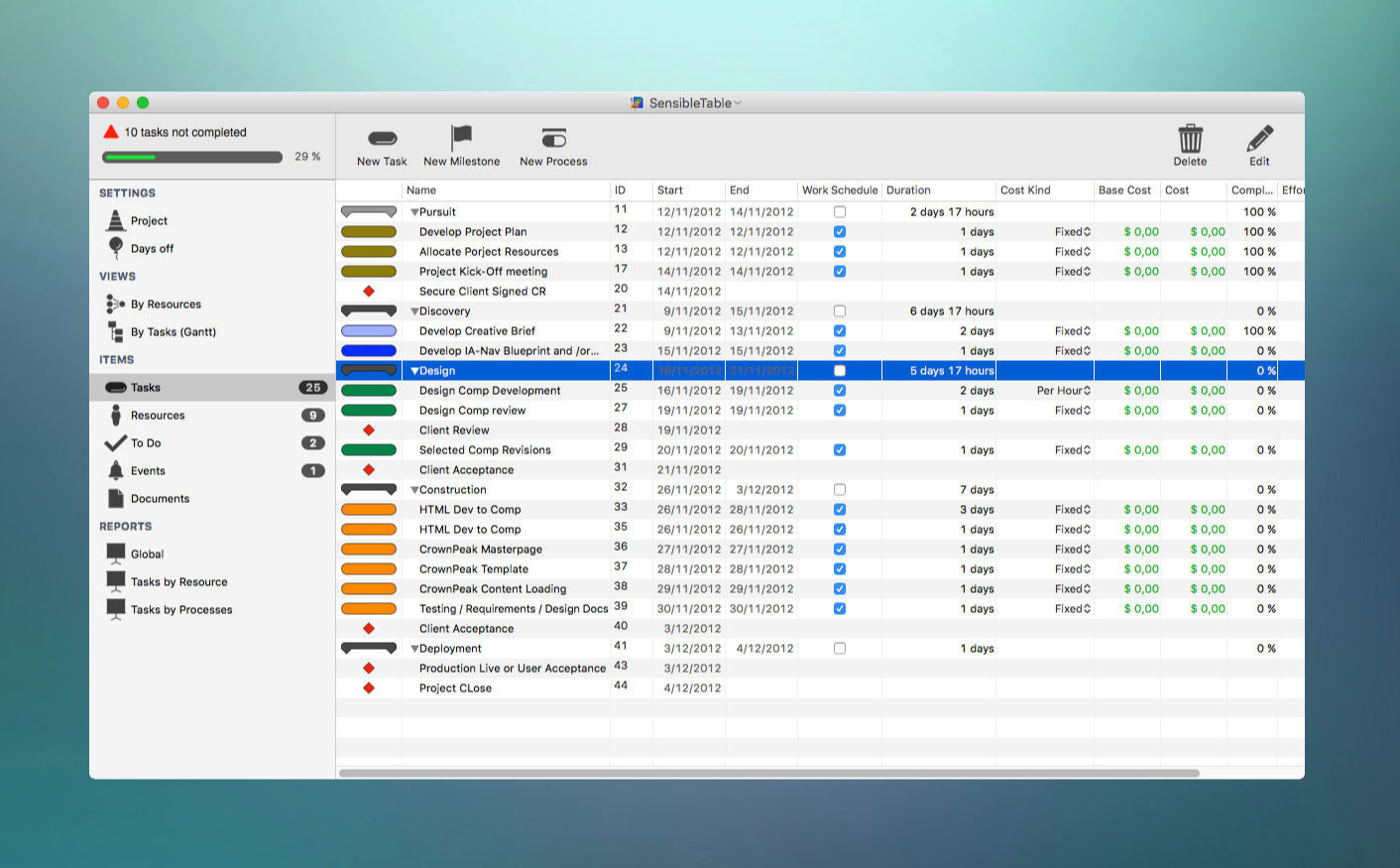Toggle Work Schedule checkbox for Design row
This screenshot has width=1400, height=868.
[840, 370]
